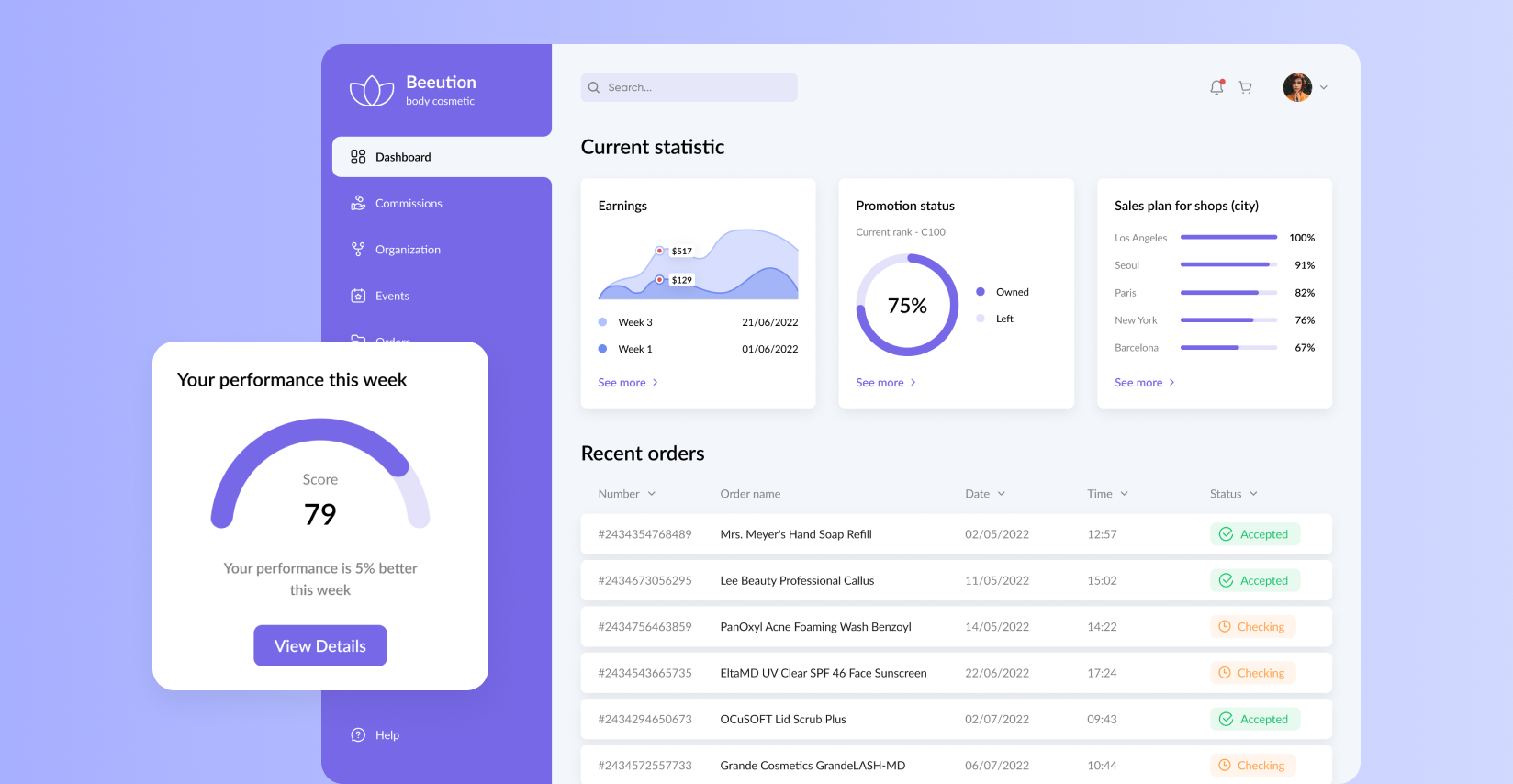Sort orders by Time column
This screenshot has height=784, width=1513.
[x=1108, y=494]
